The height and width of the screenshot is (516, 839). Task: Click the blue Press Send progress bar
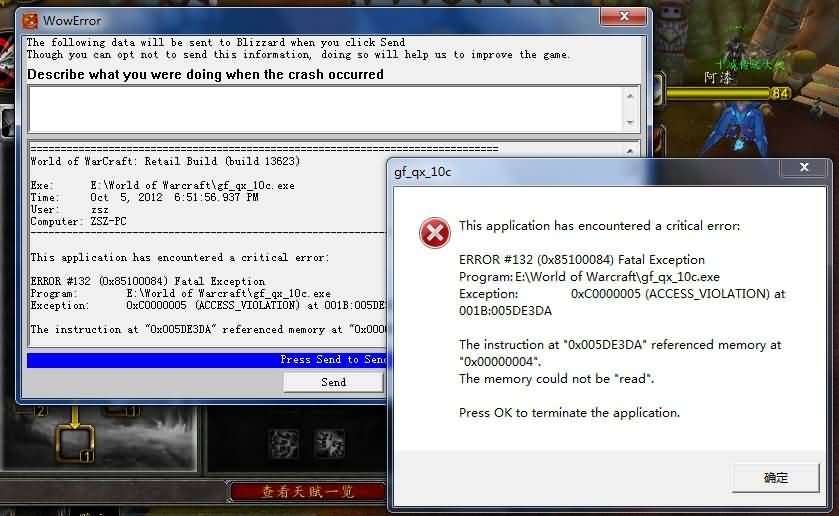click(x=206, y=360)
